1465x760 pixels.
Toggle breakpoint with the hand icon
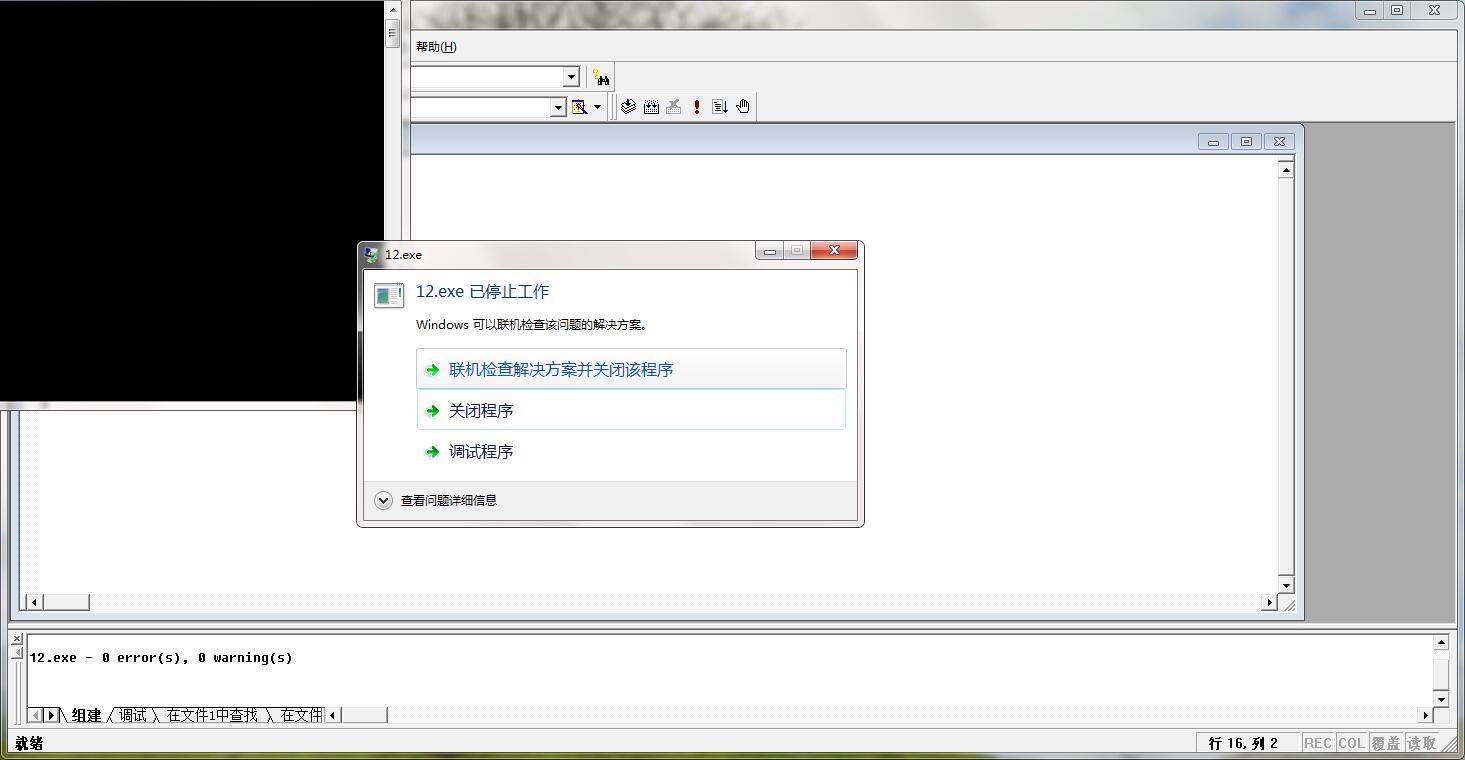tap(743, 106)
